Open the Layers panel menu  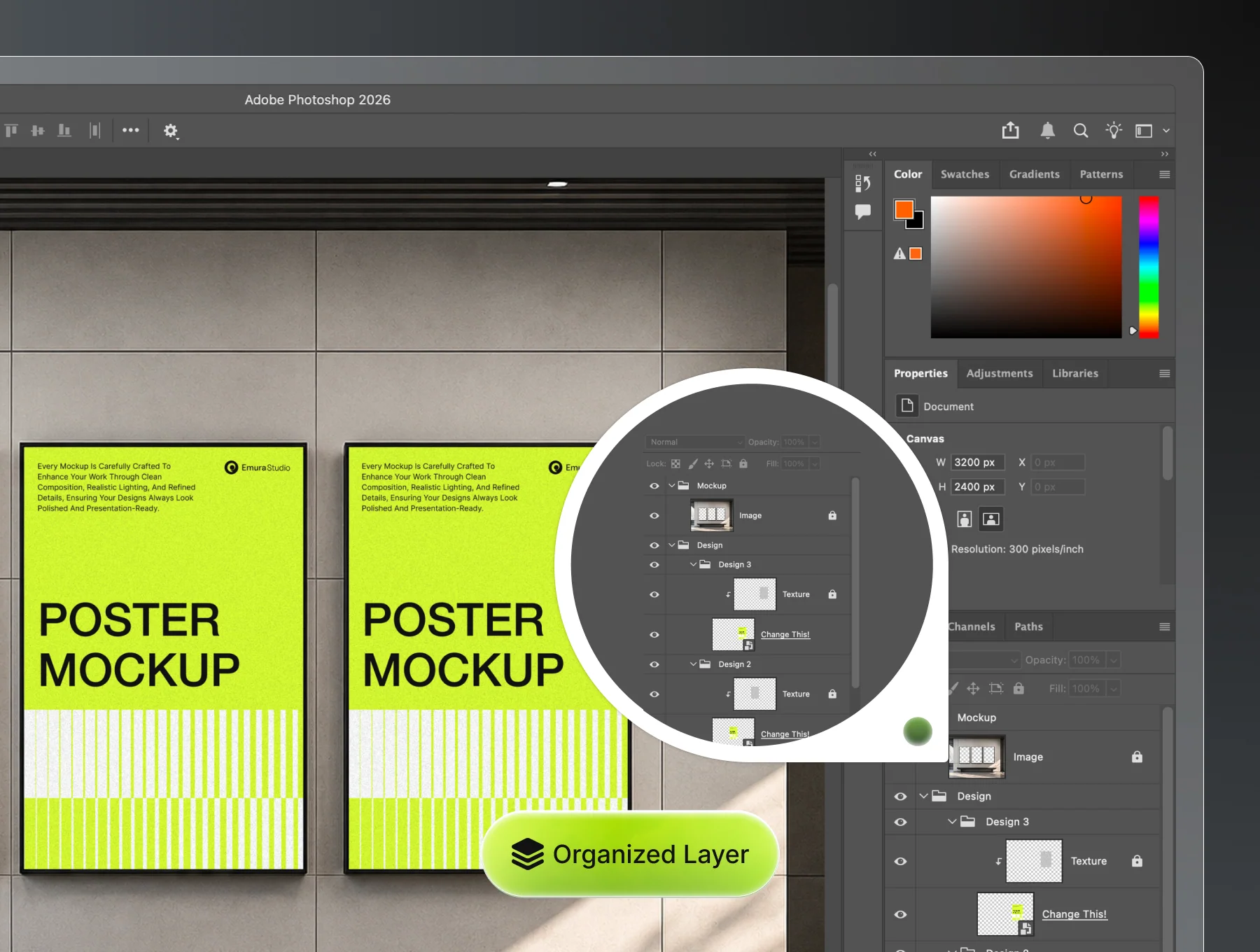1165,627
